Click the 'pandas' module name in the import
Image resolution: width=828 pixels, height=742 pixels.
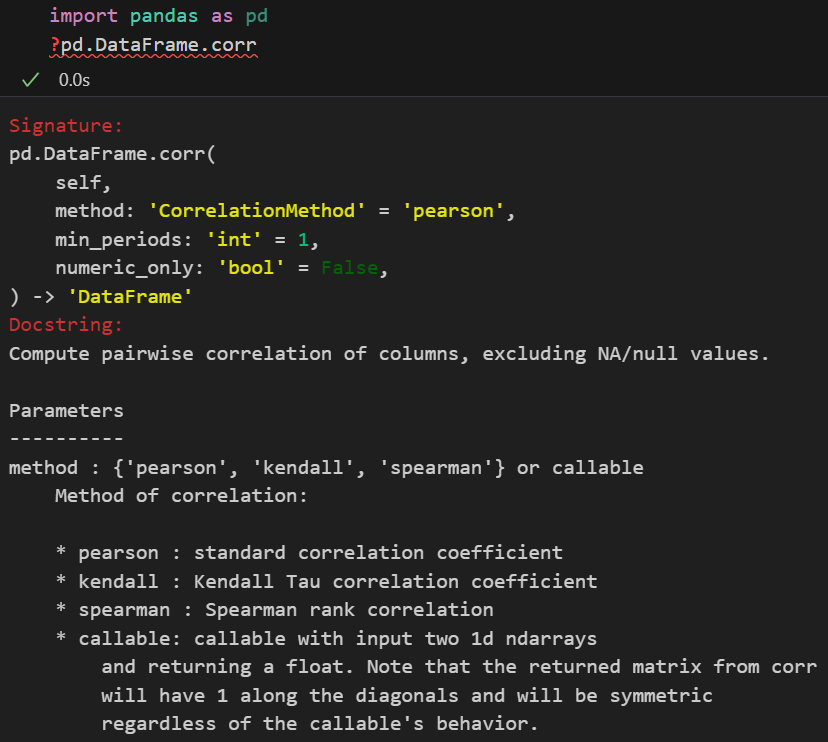point(164,16)
